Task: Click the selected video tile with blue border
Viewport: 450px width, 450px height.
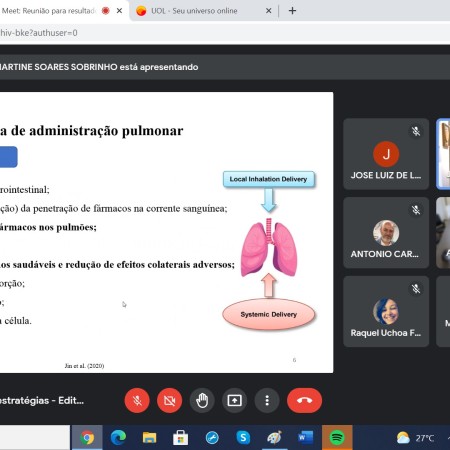Action: click(x=443, y=154)
